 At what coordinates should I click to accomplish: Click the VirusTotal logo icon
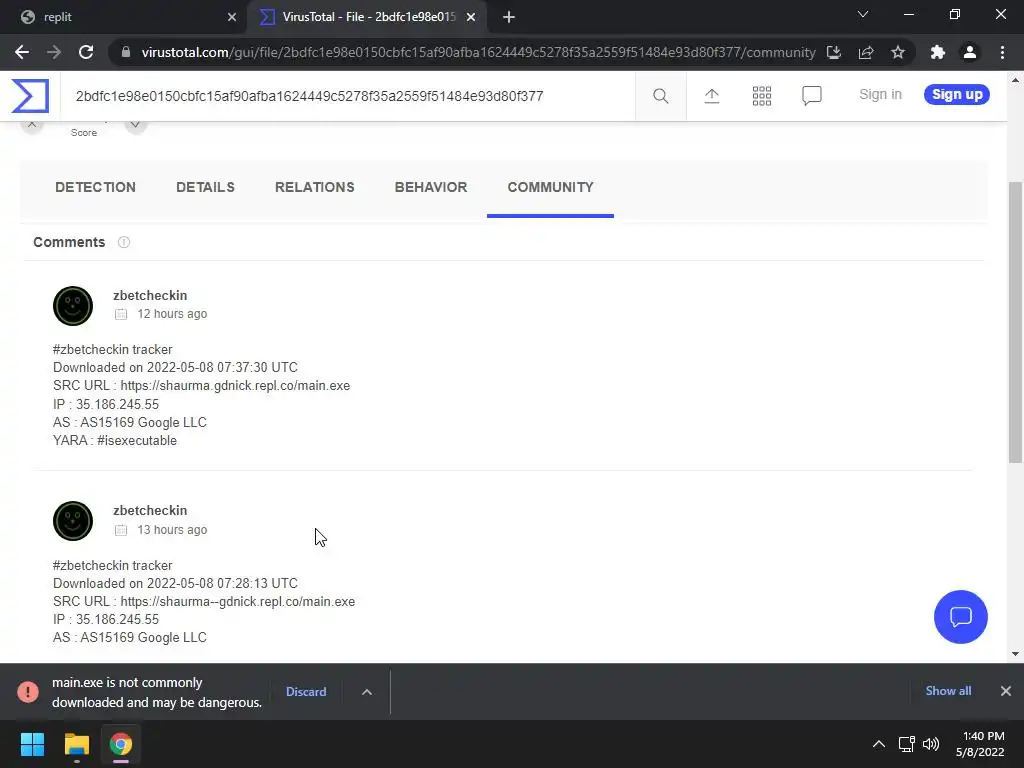pyautogui.click(x=30, y=96)
